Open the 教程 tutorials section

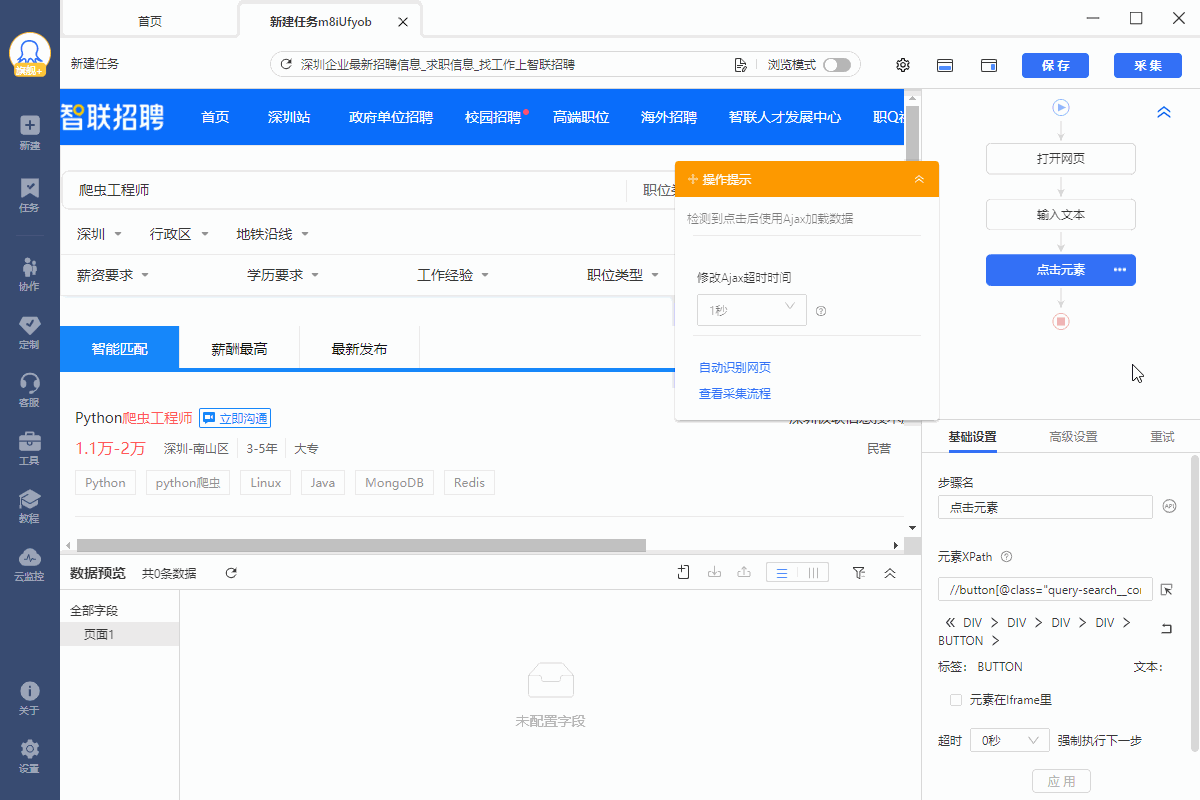(29, 505)
